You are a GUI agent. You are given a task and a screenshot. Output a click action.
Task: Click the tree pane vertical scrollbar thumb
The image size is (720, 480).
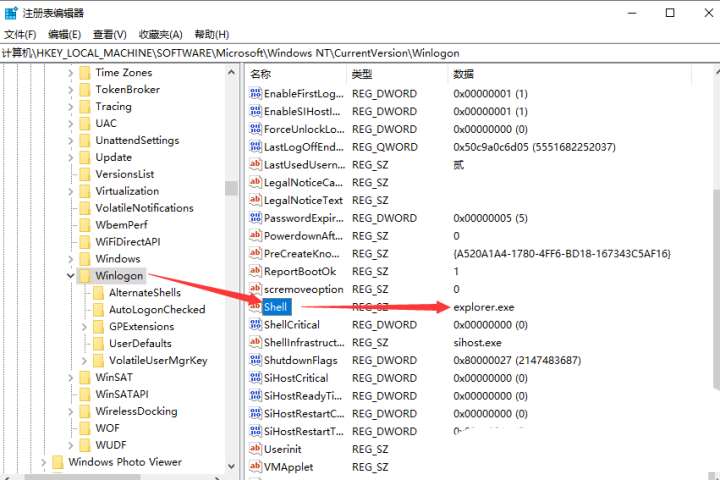coord(231,188)
